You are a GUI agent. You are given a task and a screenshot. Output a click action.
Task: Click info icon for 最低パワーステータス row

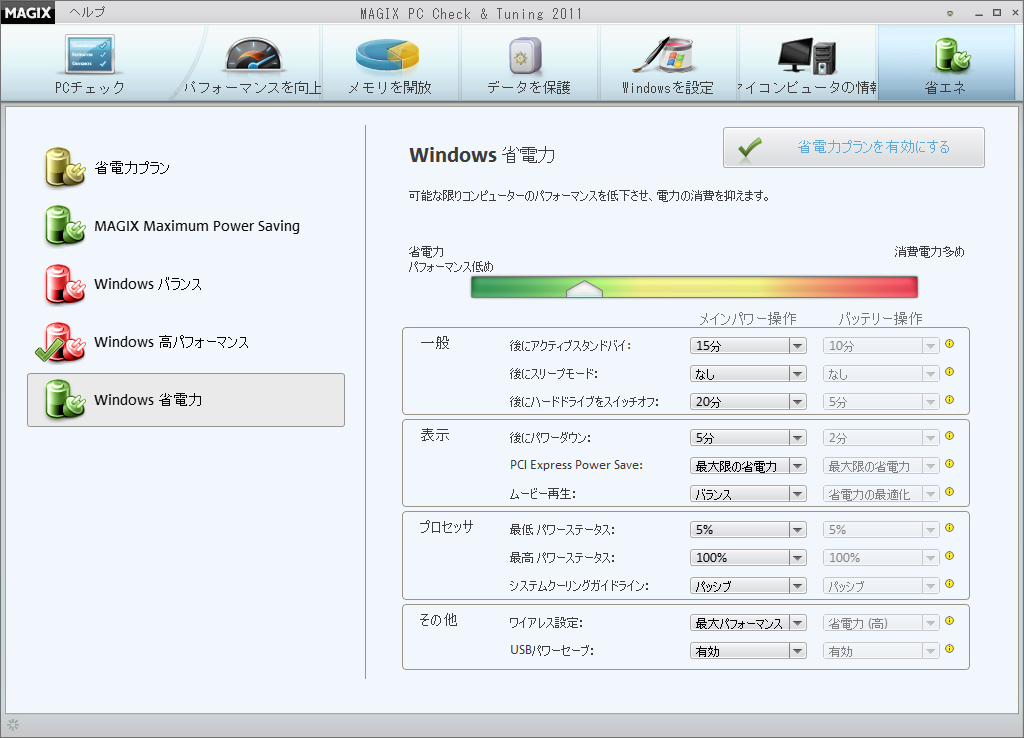click(x=950, y=528)
